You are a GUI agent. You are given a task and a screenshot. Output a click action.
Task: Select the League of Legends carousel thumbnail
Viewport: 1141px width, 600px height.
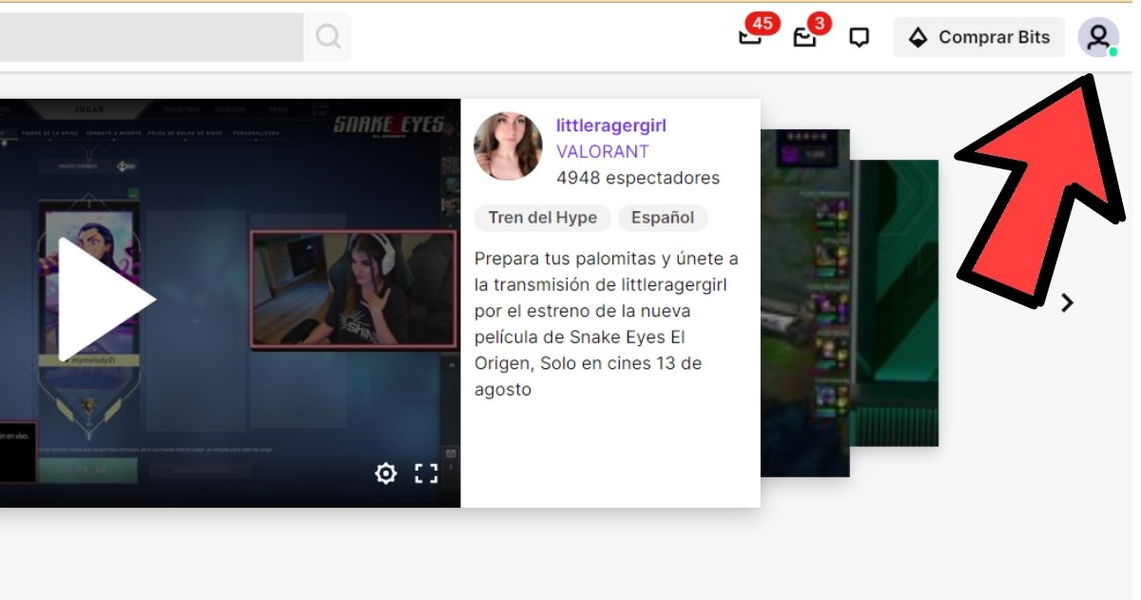tap(805, 303)
